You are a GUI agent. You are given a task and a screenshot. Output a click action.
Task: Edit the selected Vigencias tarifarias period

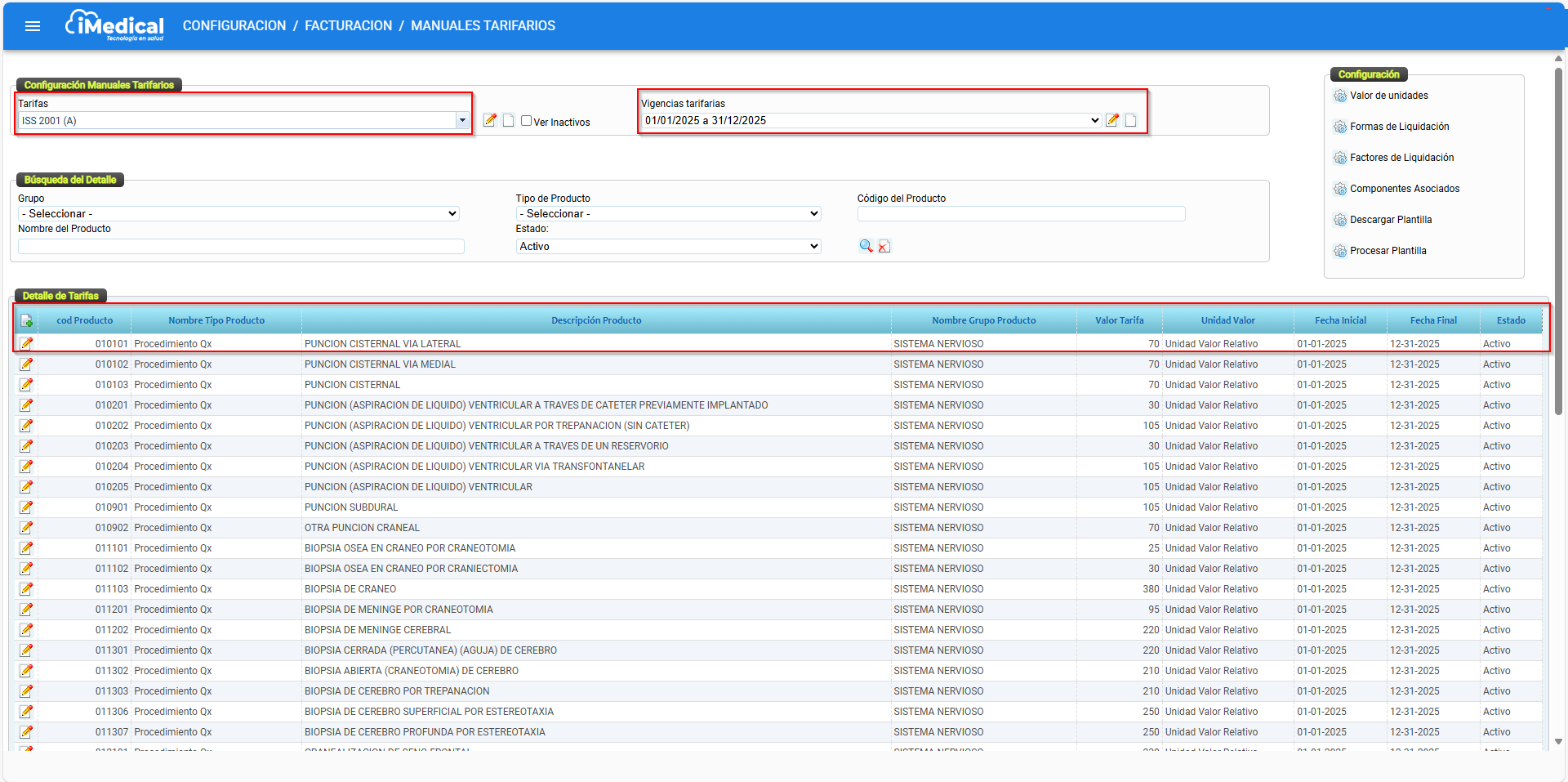tap(1112, 120)
